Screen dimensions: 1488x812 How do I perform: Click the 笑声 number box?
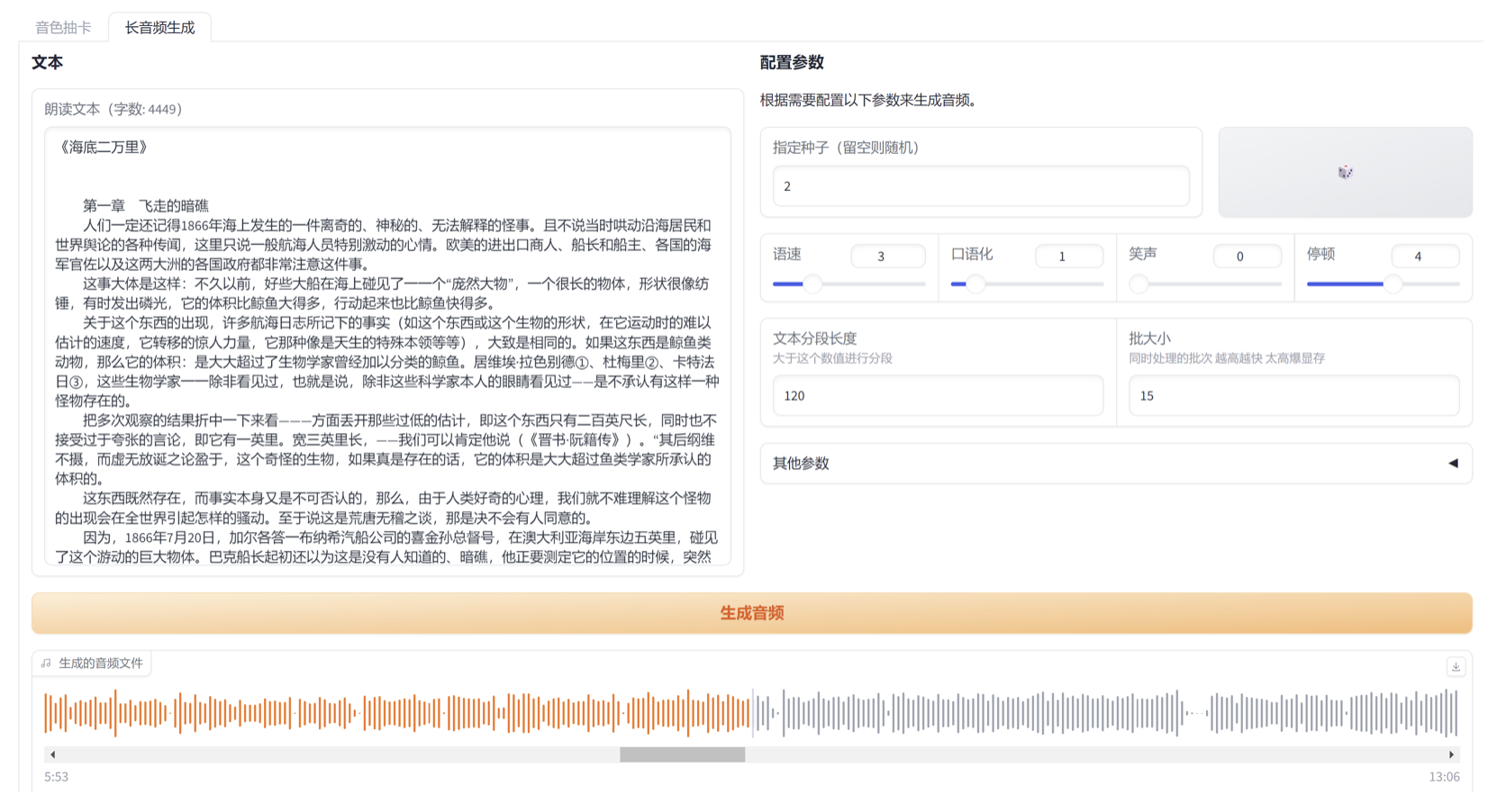[1248, 257]
